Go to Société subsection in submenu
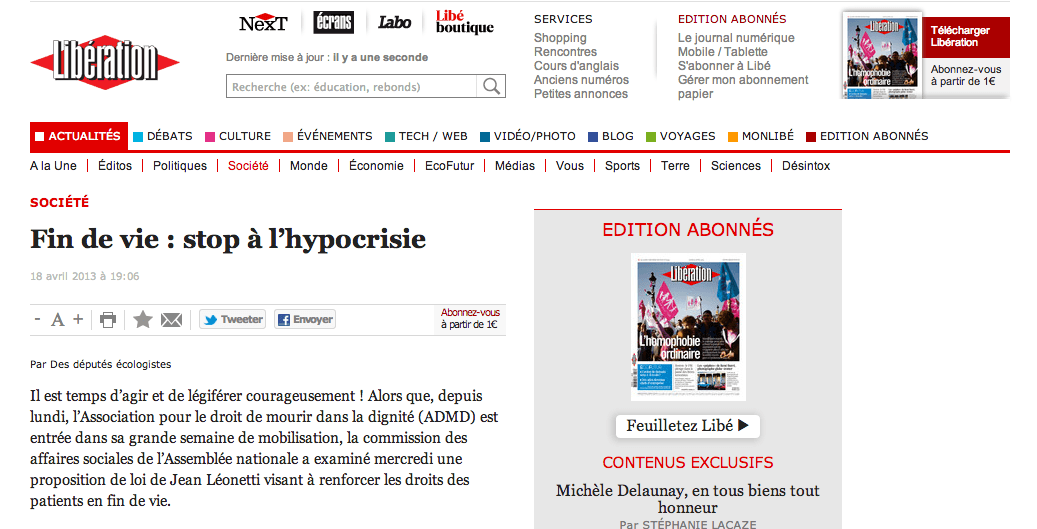This screenshot has height=529, width=1037. [248, 166]
